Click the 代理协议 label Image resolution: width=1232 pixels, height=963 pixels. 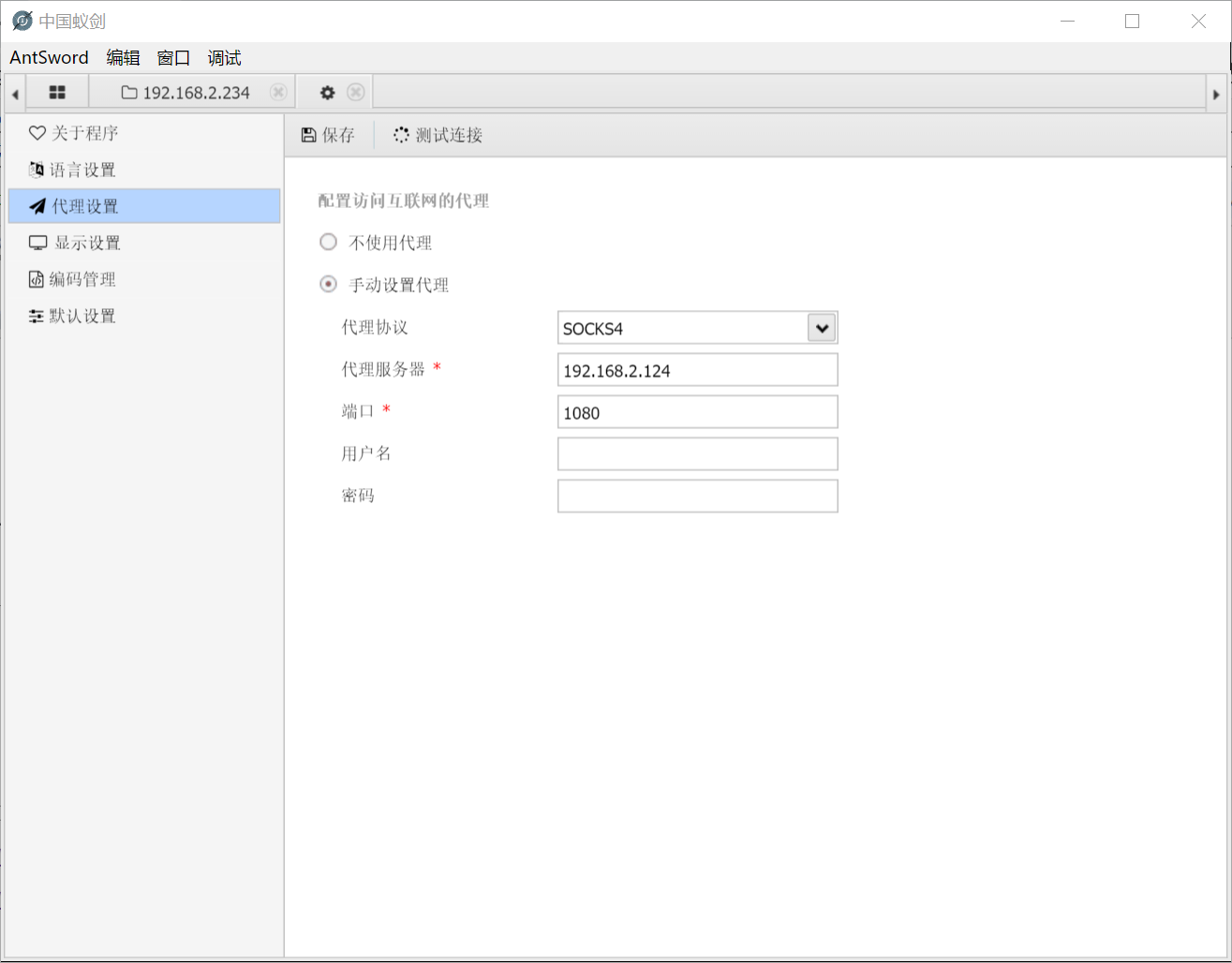pyautogui.click(x=375, y=328)
